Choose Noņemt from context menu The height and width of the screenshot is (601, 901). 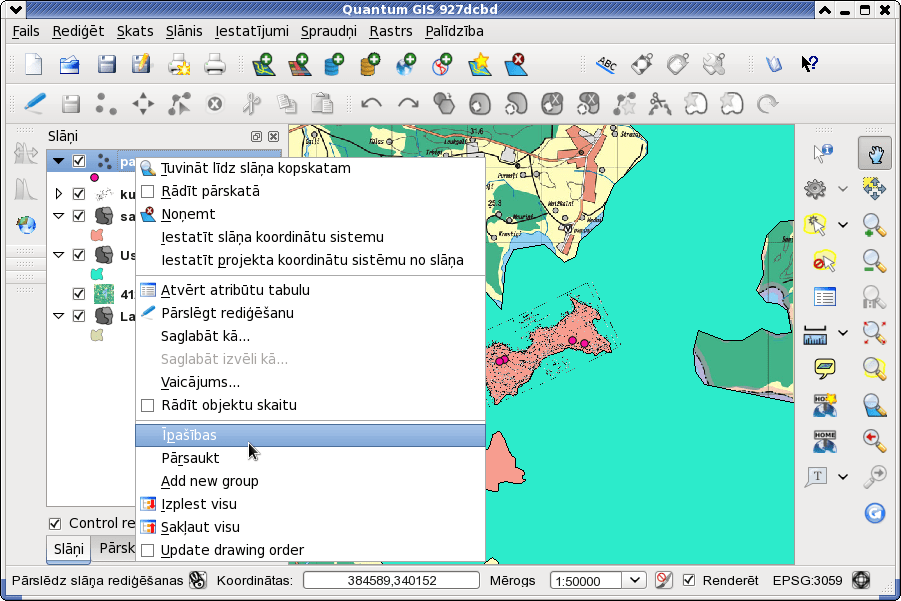point(310,214)
